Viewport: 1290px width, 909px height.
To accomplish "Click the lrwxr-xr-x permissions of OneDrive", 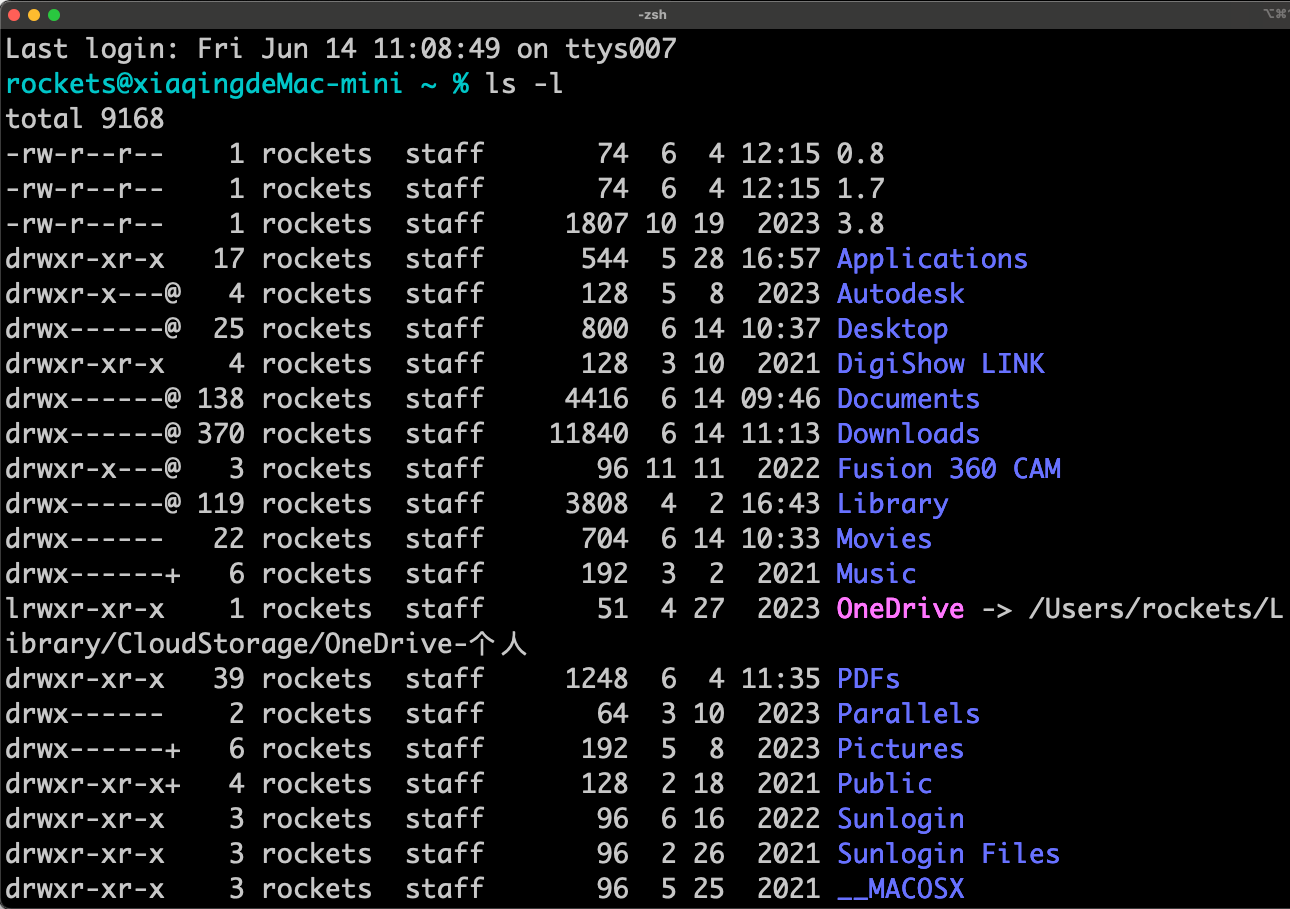I will (85, 608).
